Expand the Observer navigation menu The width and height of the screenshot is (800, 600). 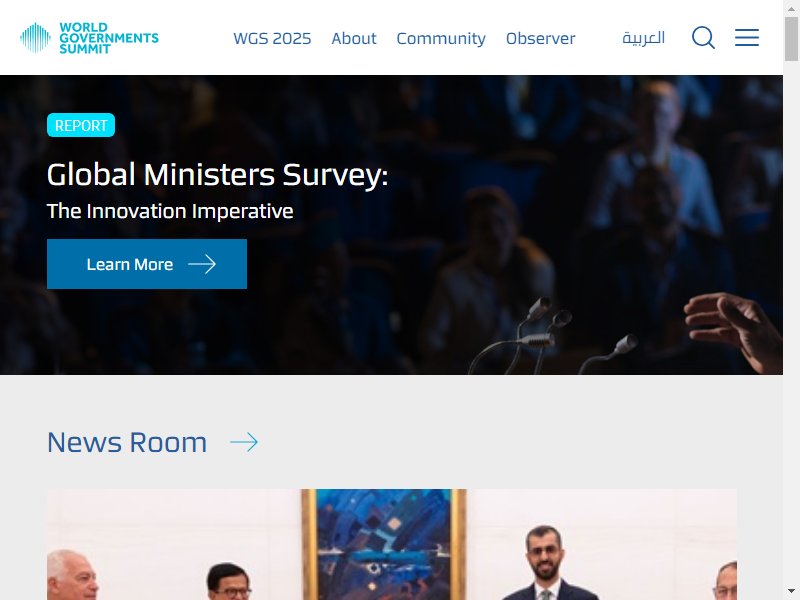click(540, 38)
